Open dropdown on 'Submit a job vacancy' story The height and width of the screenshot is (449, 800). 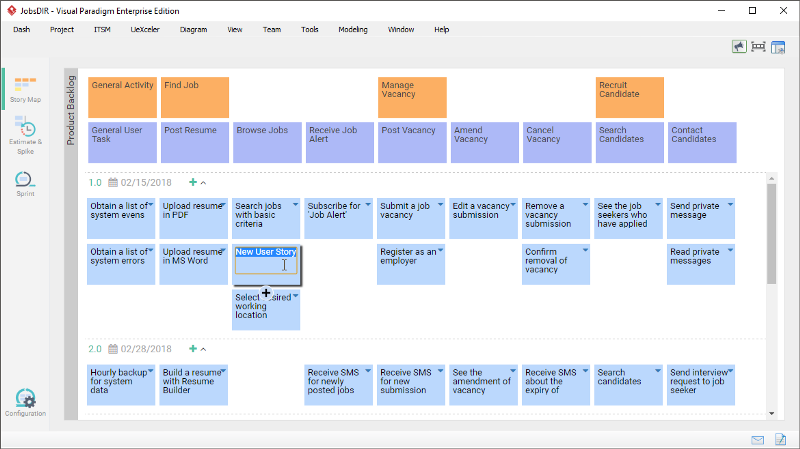(440, 204)
